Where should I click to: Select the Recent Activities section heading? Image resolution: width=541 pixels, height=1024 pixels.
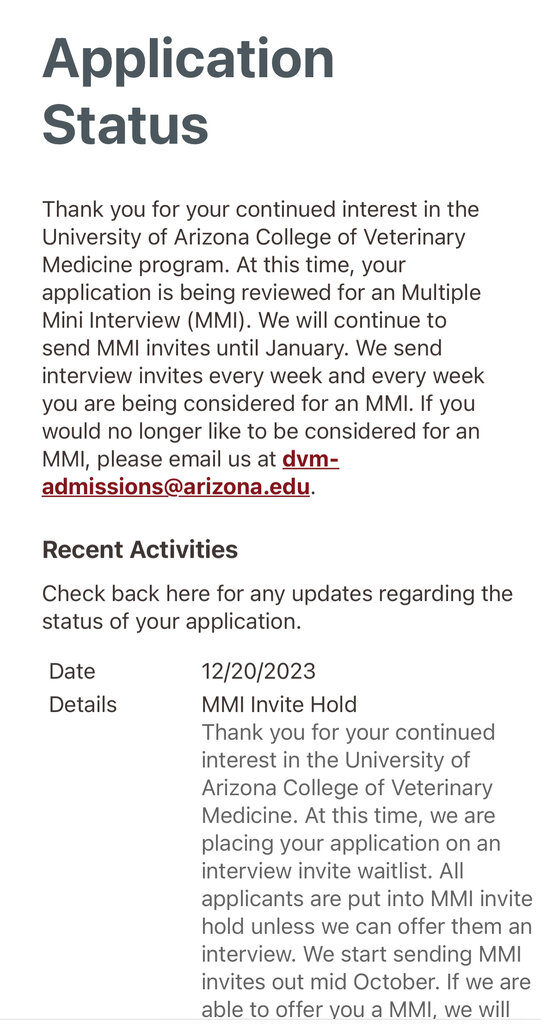[140, 550]
